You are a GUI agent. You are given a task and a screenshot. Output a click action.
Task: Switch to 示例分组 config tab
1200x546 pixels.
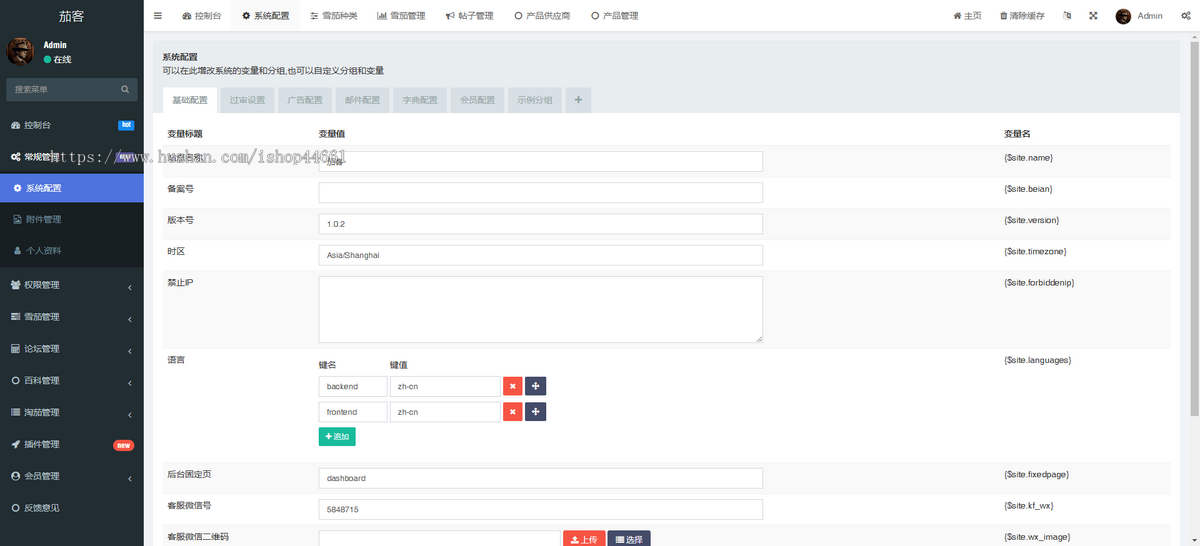click(x=535, y=100)
